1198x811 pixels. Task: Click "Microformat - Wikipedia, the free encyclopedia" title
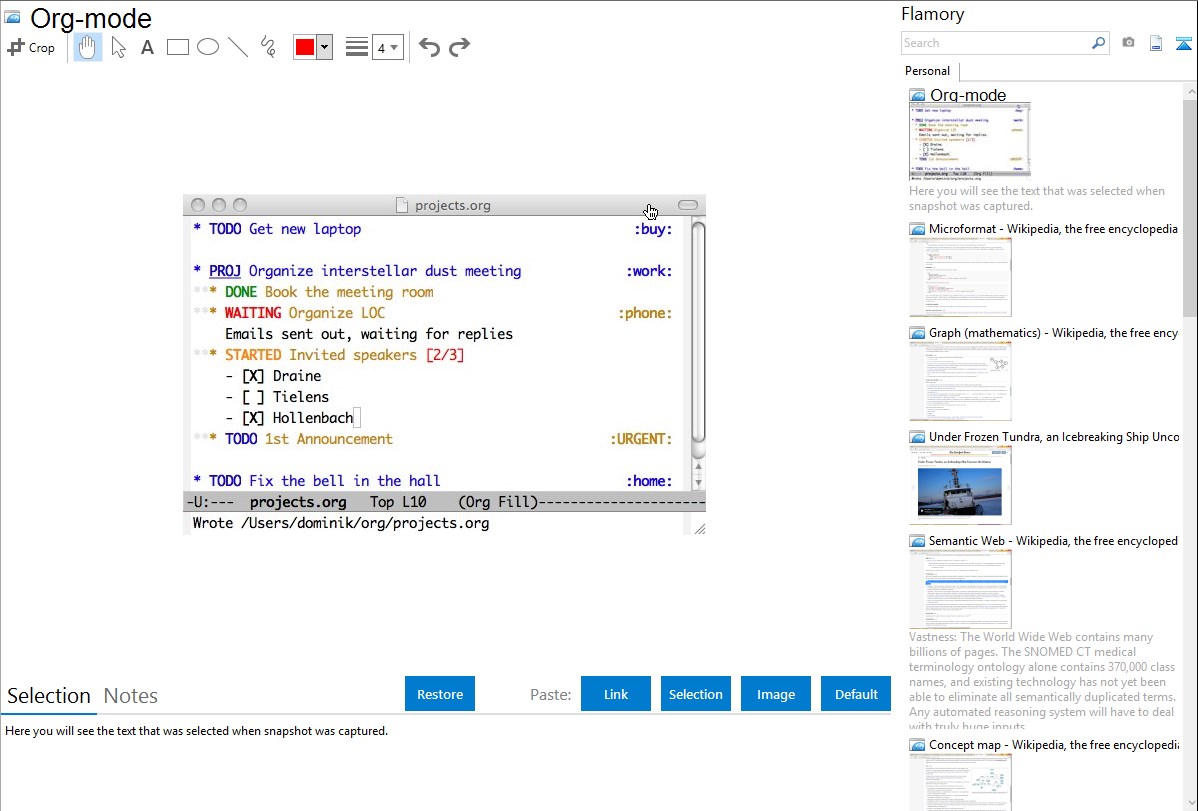(x=1054, y=229)
